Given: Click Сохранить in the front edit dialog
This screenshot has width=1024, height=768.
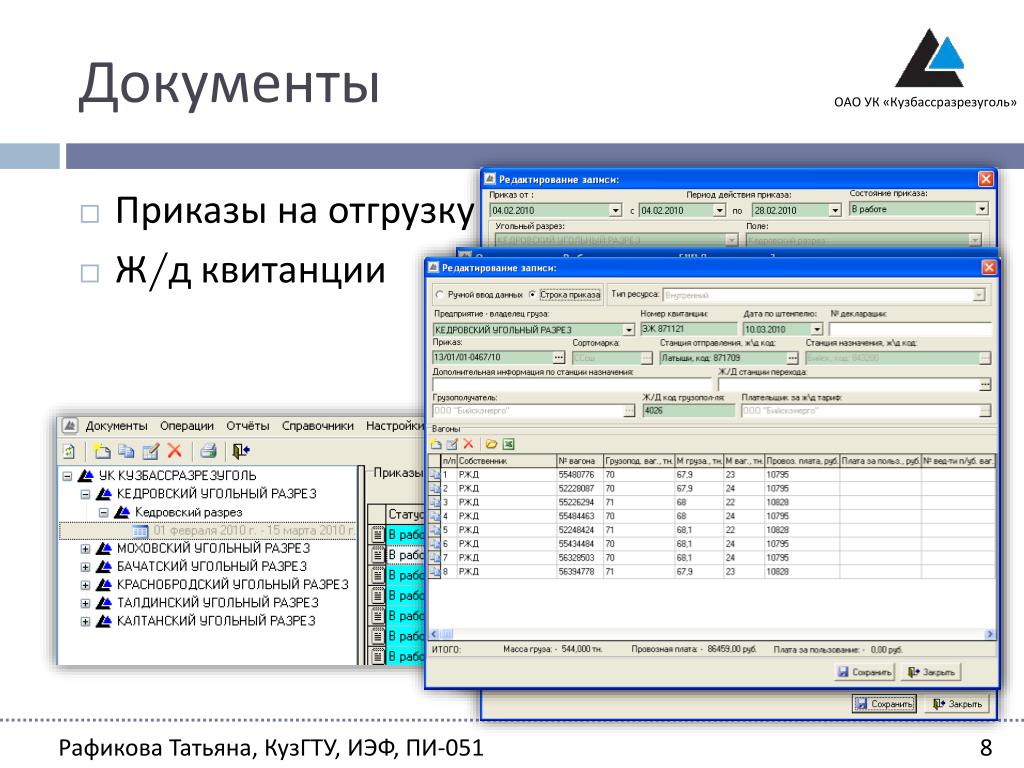Looking at the screenshot, I should tap(865, 672).
